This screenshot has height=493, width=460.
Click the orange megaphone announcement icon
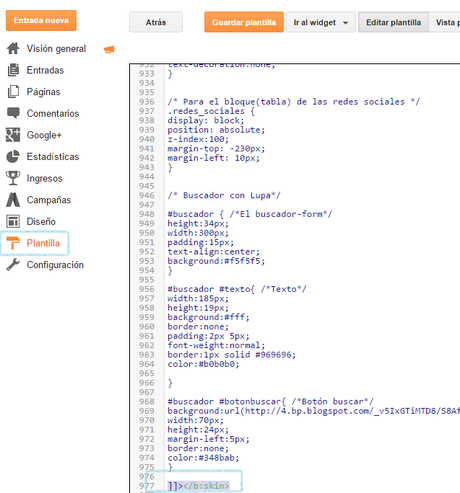[x=109, y=50]
